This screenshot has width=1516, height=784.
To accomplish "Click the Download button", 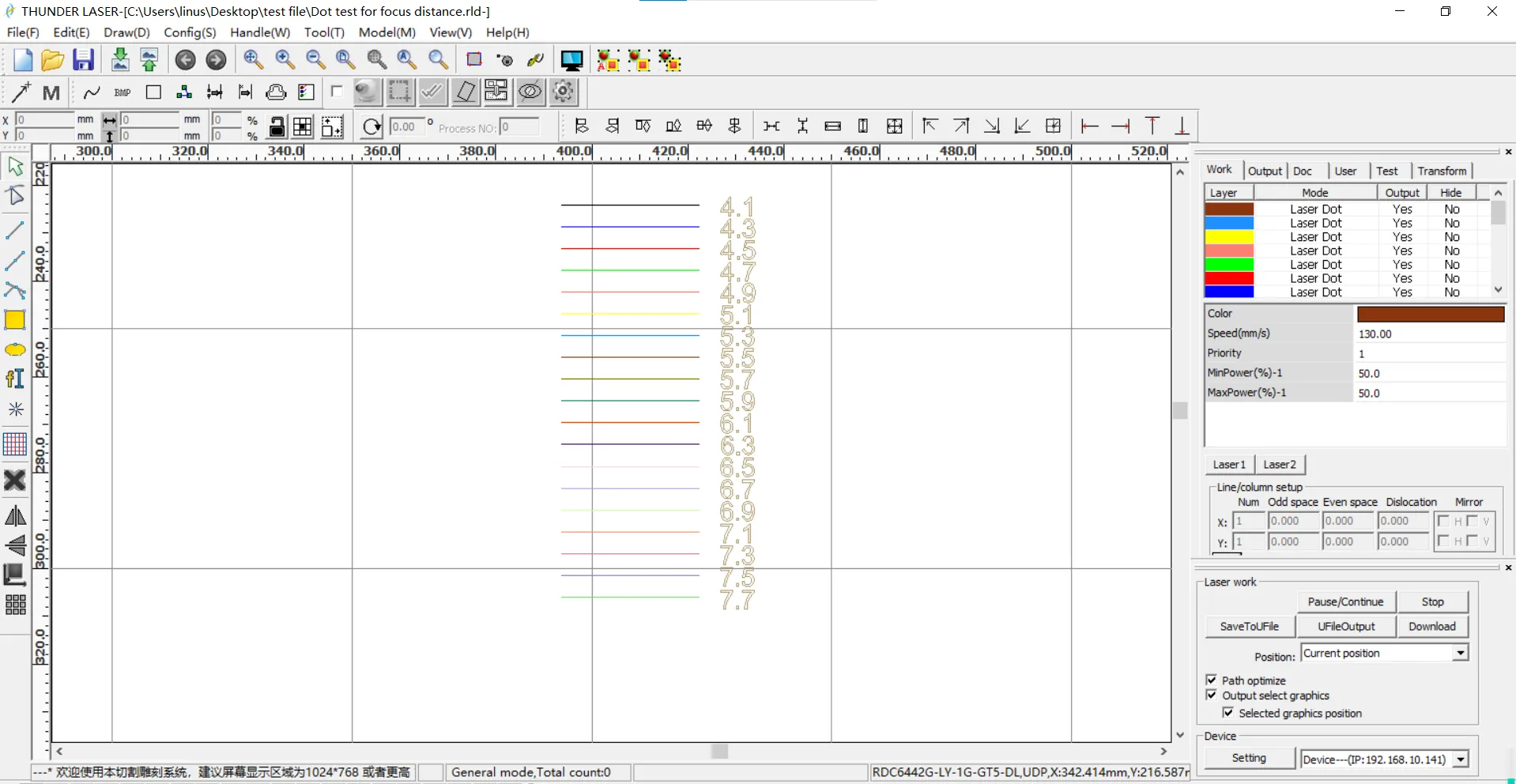I will pyautogui.click(x=1431, y=626).
